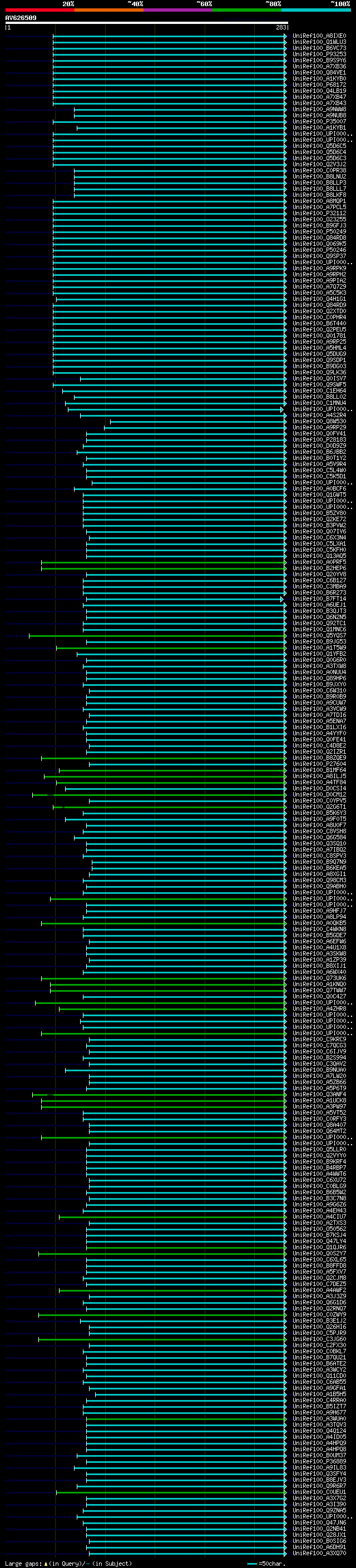This screenshot has height=1568, width=356.
Task: Select the UniRef100_B7FT14 label
Action: [319, 599]
